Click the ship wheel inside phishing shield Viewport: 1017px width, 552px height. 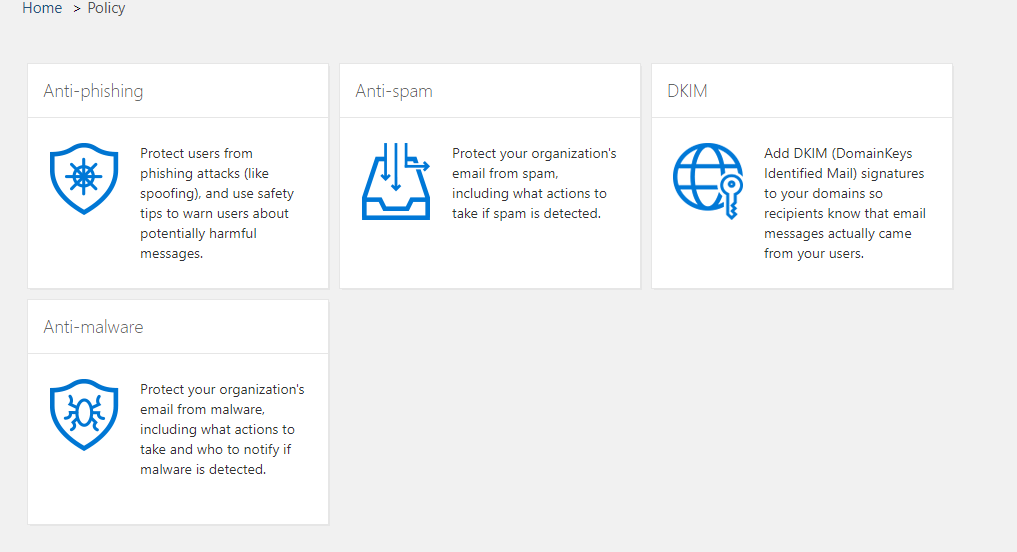84,176
